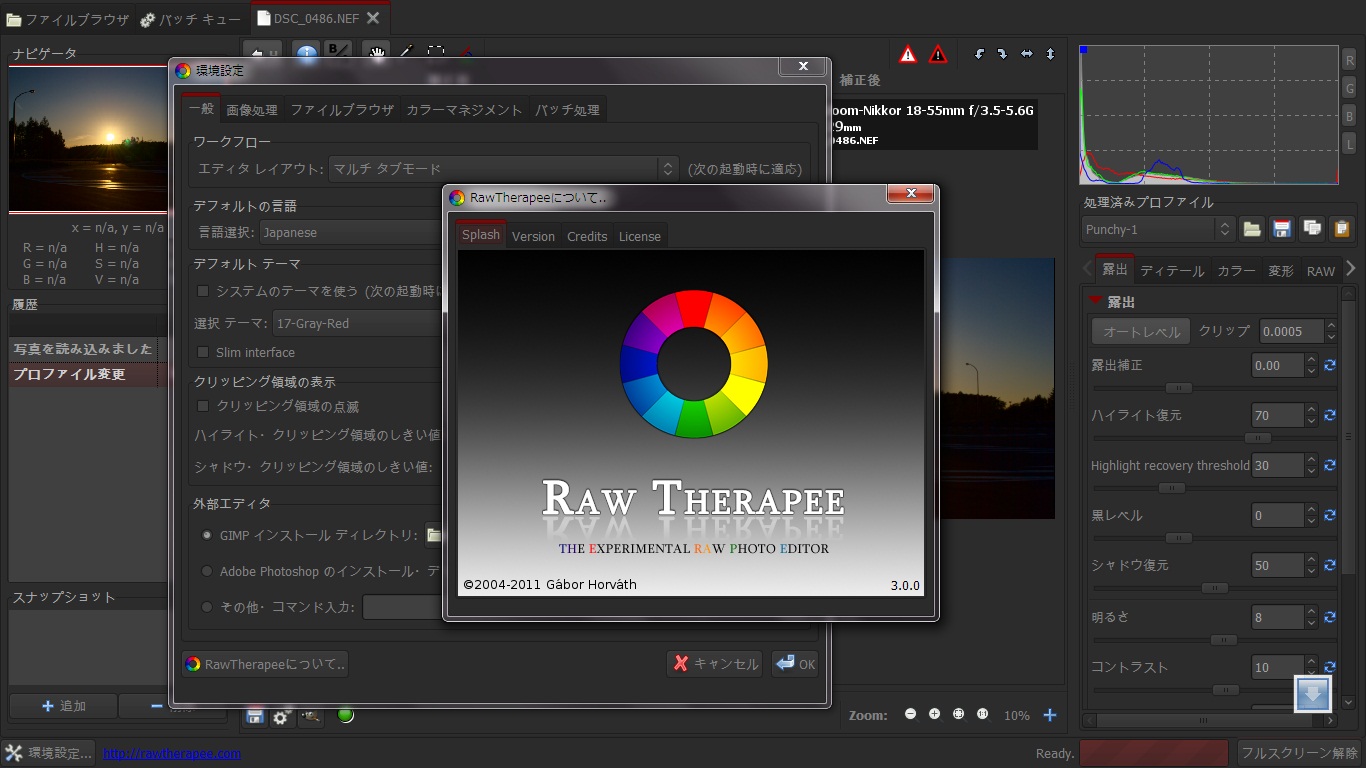Image resolution: width=1366 pixels, height=768 pixels.
Task: Open the editor layout dropdown (マルチ タブモード)
Action: pos(504,169)
